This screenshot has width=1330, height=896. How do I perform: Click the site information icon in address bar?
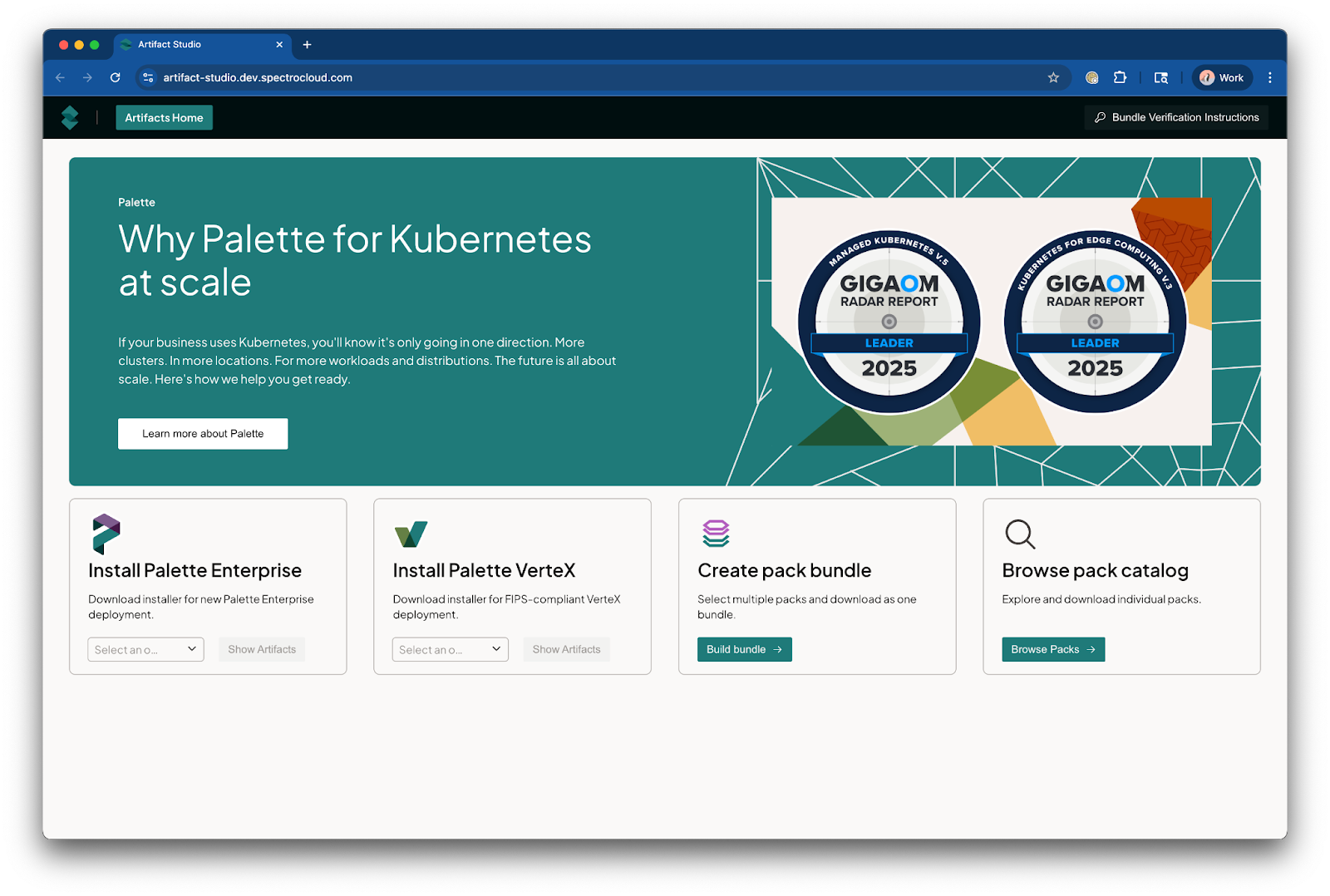(148, 77)
